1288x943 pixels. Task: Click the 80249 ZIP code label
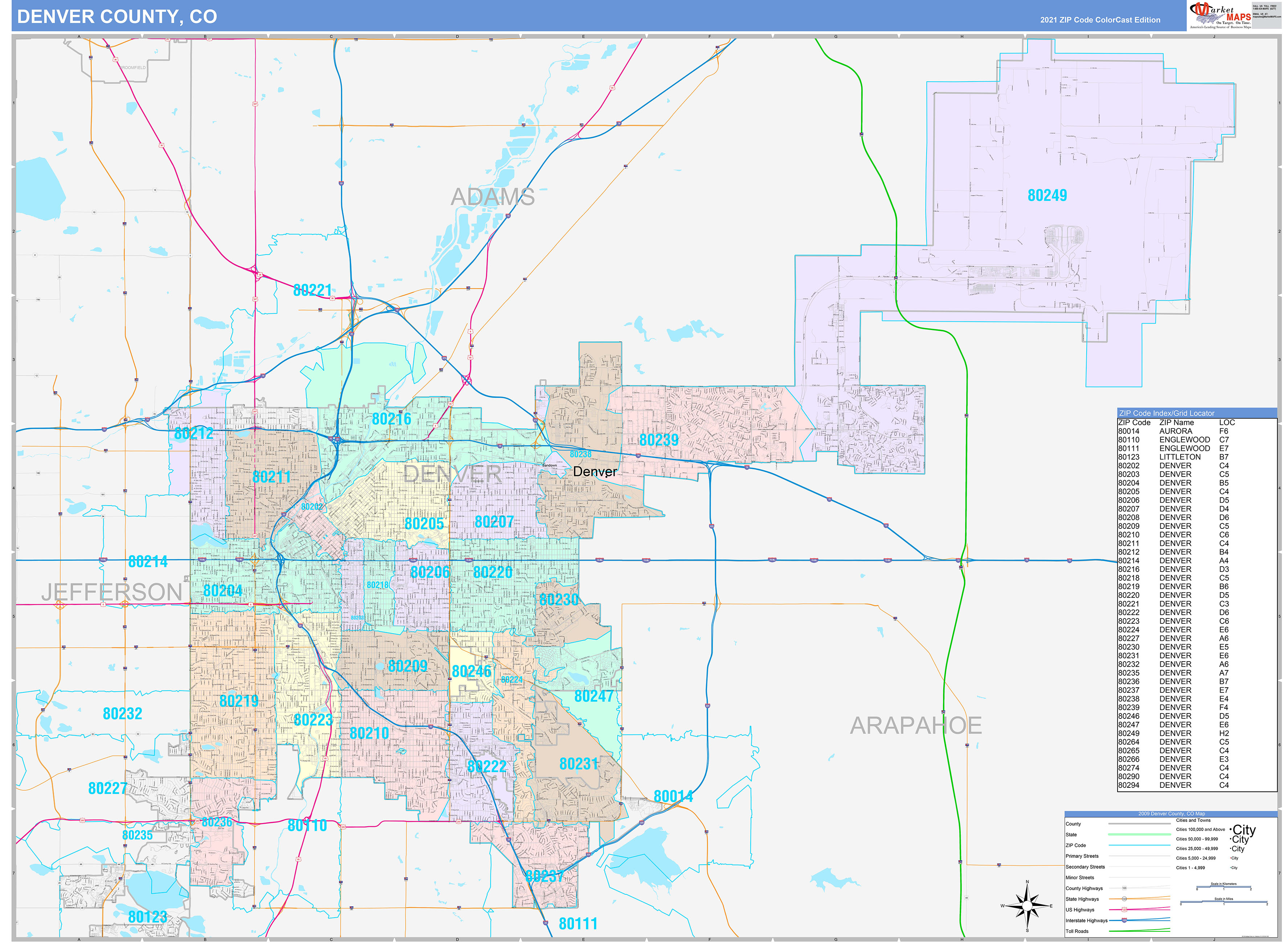tap(1047, 196)
